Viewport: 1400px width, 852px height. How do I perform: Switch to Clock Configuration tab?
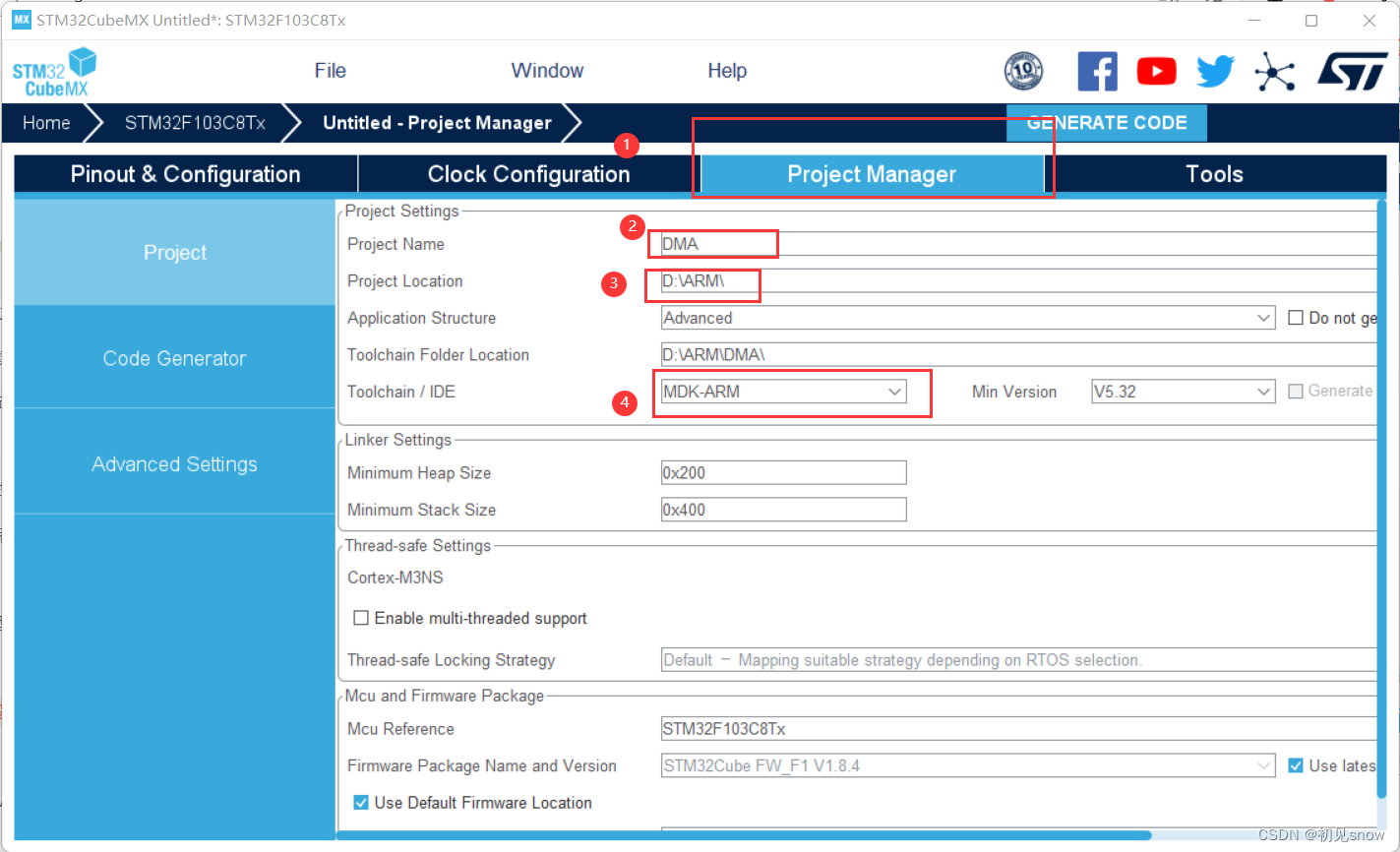tap(528, 174)
